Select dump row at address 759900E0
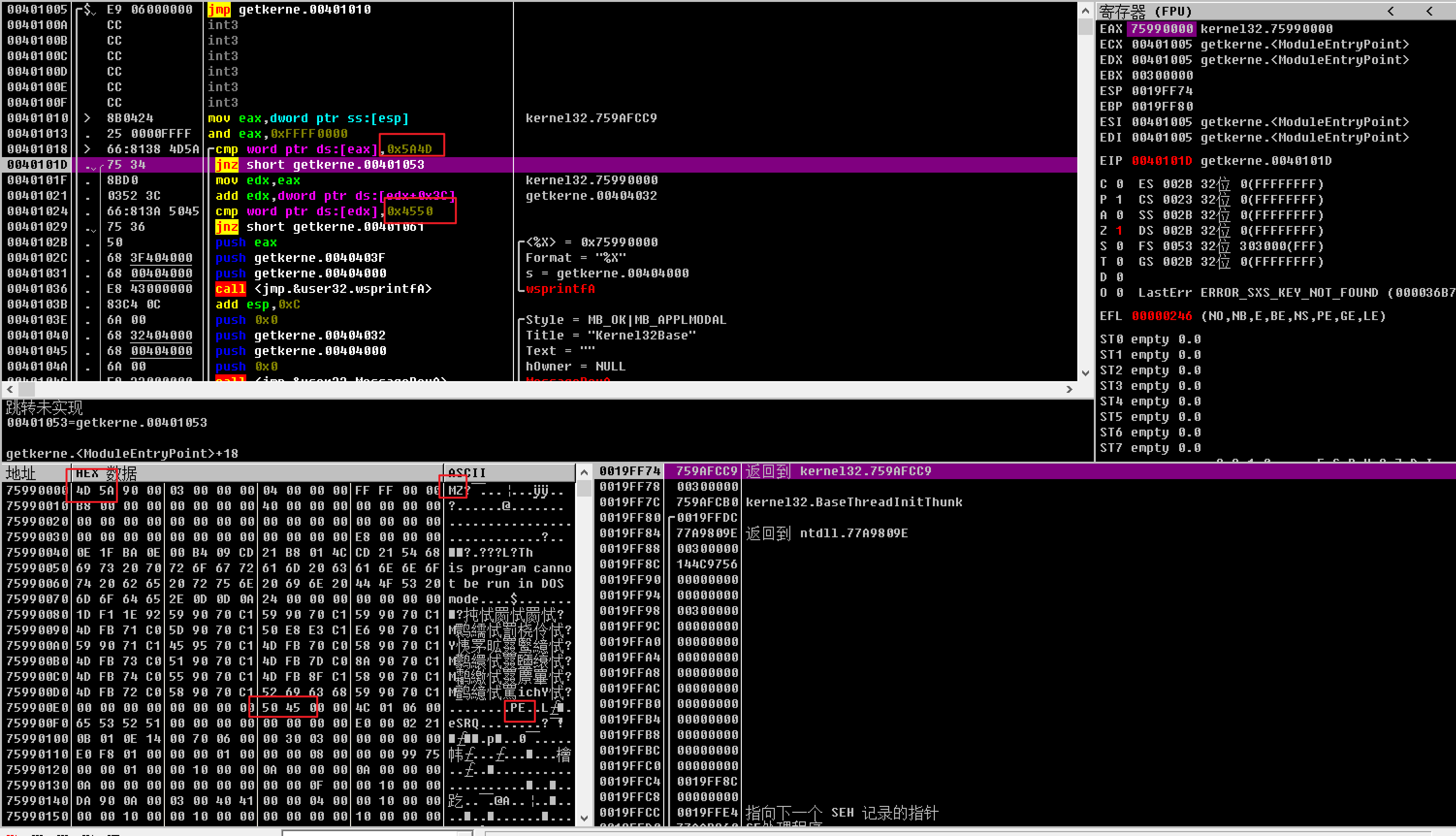 point(288,707)
